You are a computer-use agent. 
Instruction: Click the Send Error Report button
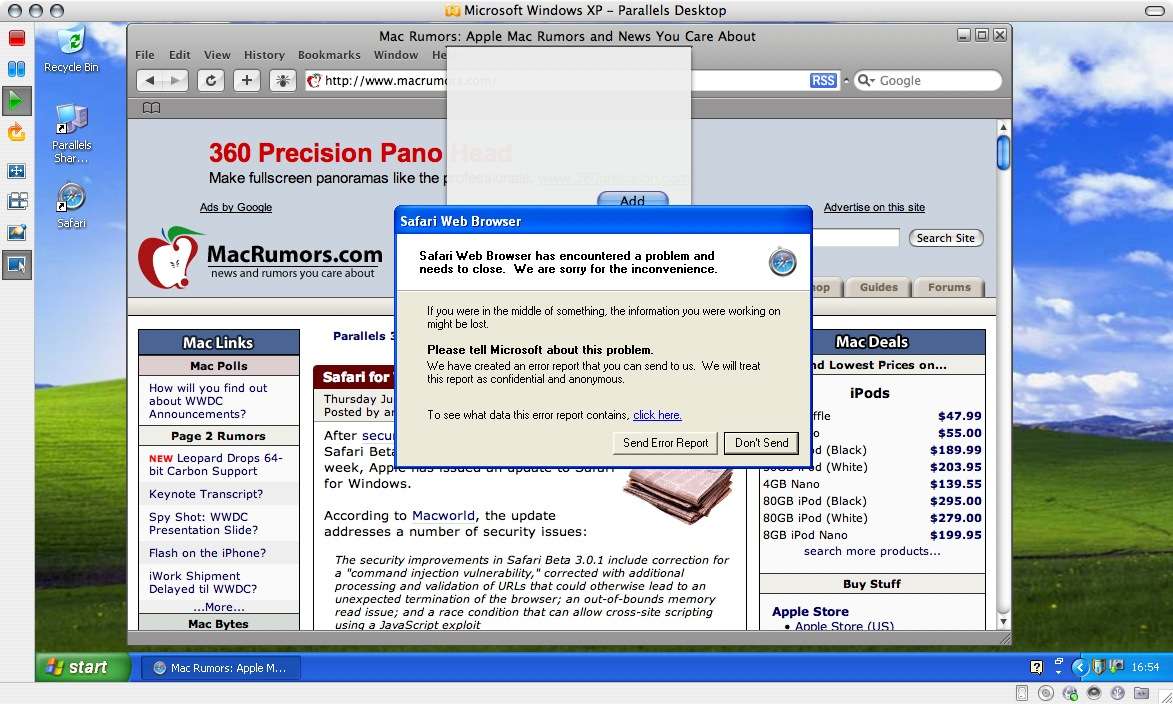click(x=665, y=443)
